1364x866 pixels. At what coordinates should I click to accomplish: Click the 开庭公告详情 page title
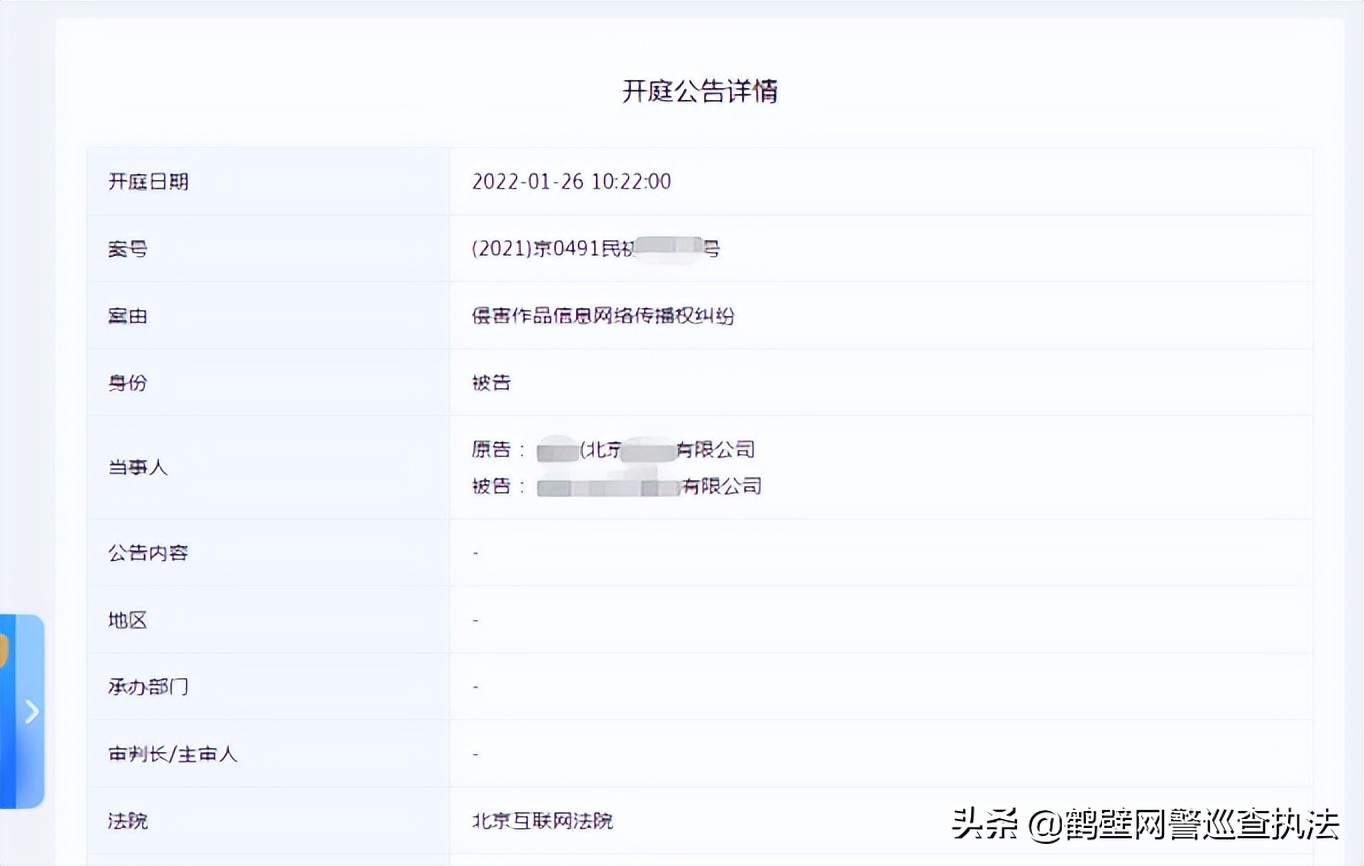click(700, 91)
